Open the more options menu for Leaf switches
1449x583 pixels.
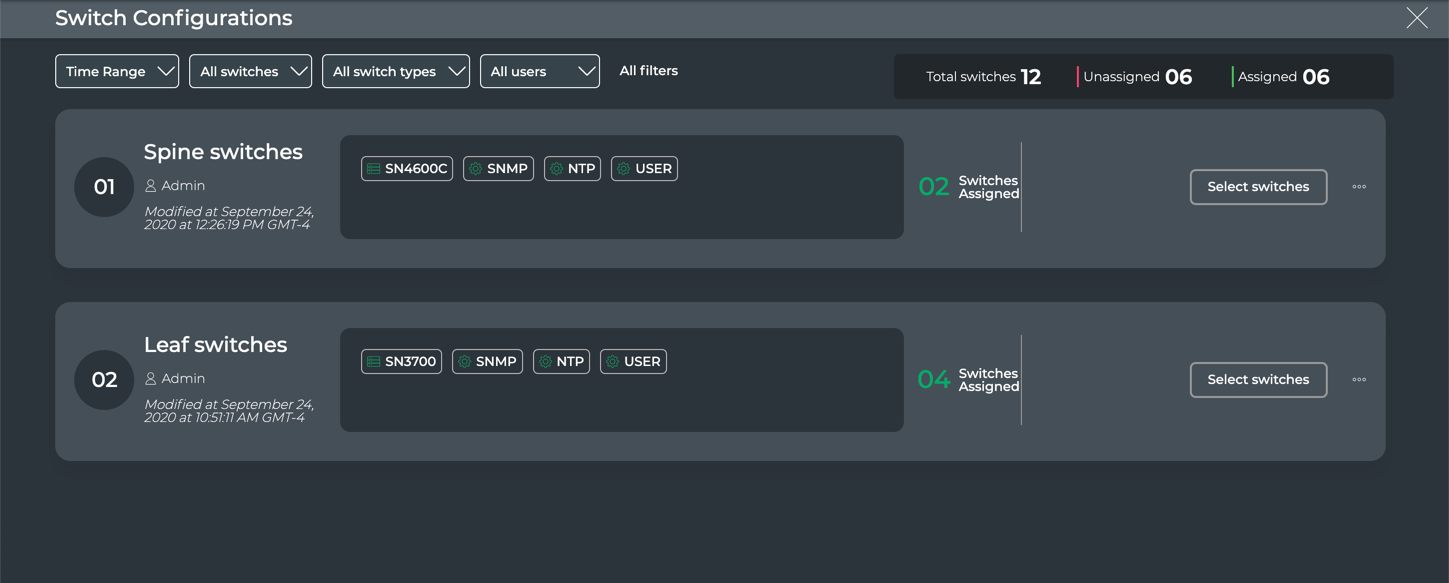point(1359,380)
